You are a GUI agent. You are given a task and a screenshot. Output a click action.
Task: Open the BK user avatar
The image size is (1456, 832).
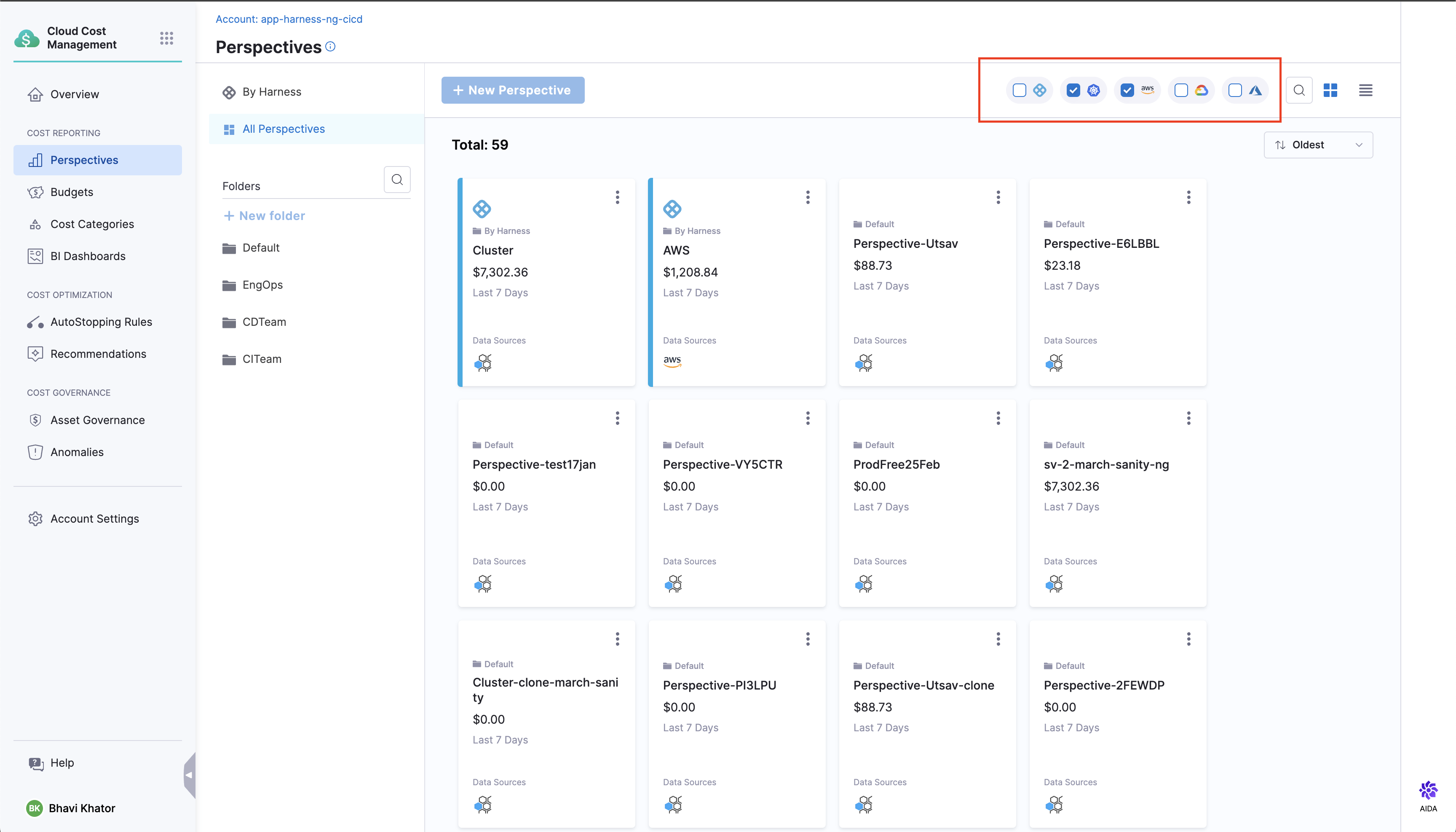[x=34, y=808]
